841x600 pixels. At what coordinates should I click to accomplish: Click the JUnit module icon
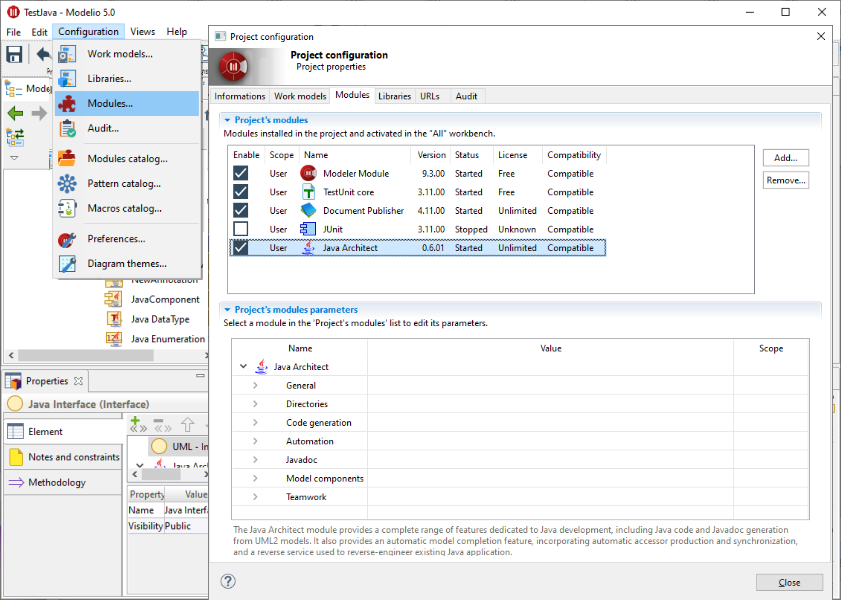pyautogui.click(x=308, y=229)
